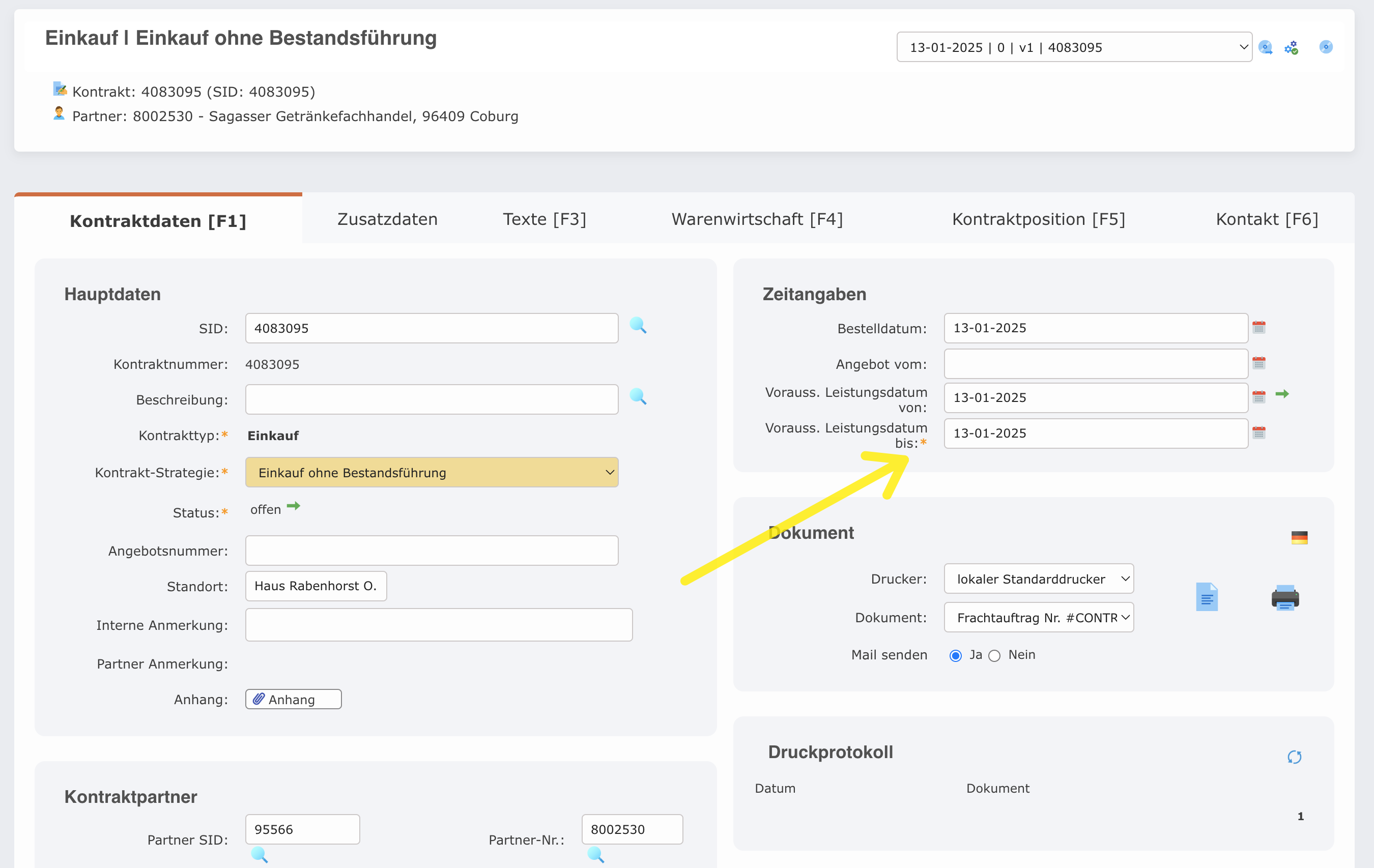
Task: Open calendar picker for Bestelldatum
Action: [1259, 328]
